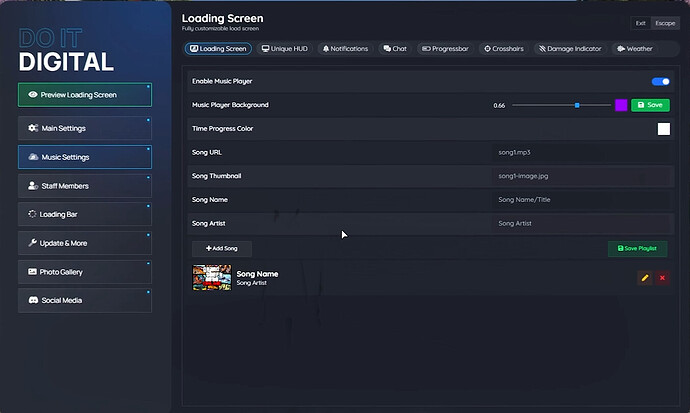Switch to the Damage Indicator tab
Image resolution: width=690 pixels, height=413 pixels.
[570, 49]
